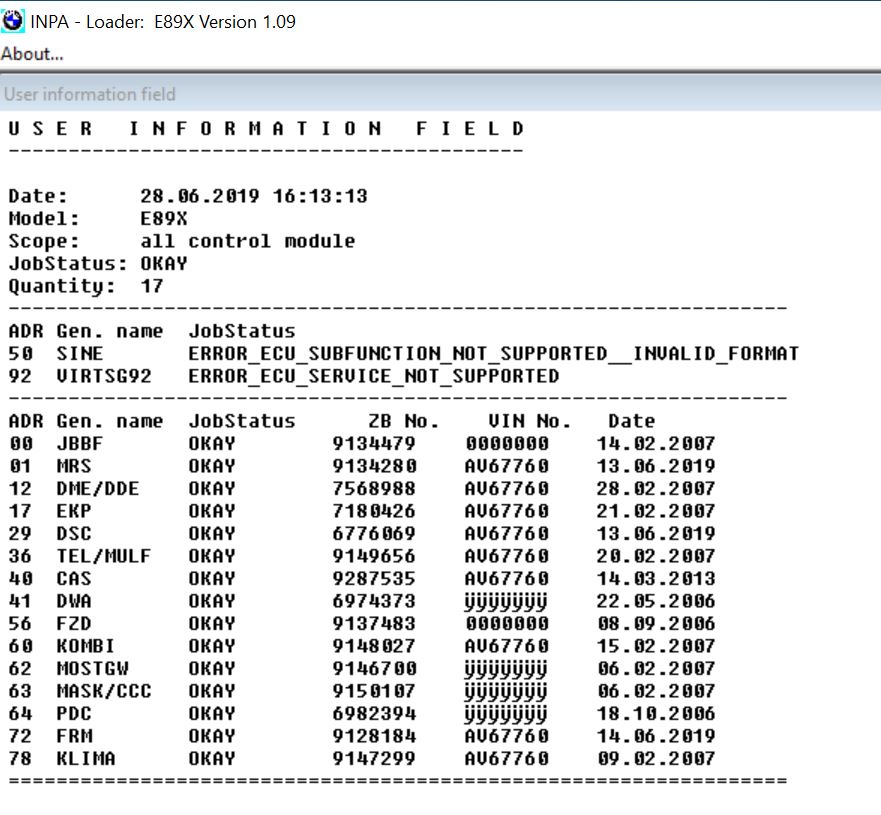Click the date 14.02.2007 in JBBF row
Viewport: 881px width, 815px height.
656,444
